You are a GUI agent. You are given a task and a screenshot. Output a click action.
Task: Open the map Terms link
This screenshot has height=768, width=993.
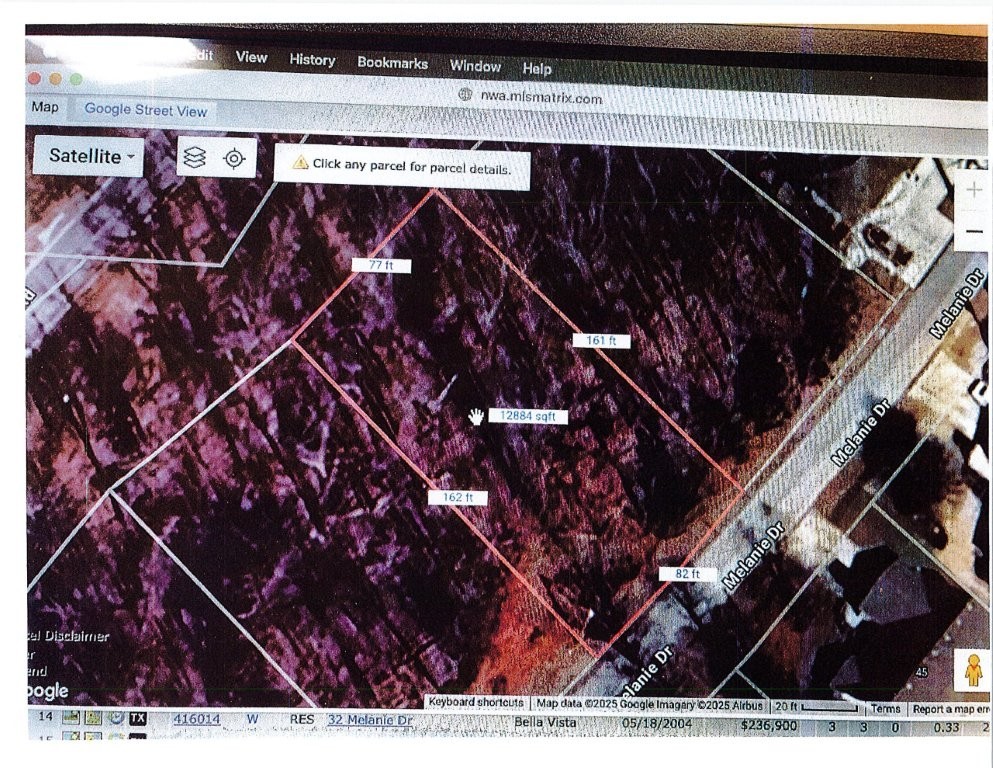pos(885,708)
